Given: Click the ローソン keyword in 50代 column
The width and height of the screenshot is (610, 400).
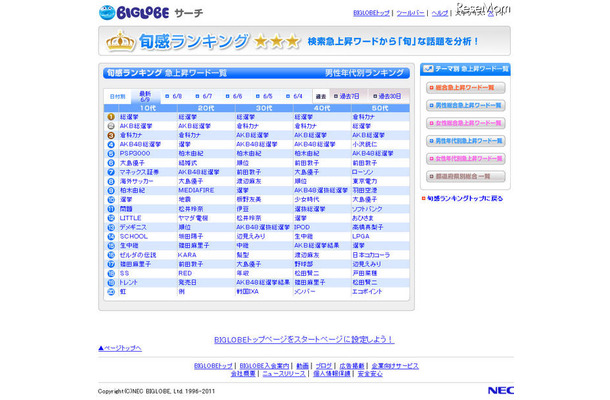Looking at the screenshot, I should tap(362, 172).
